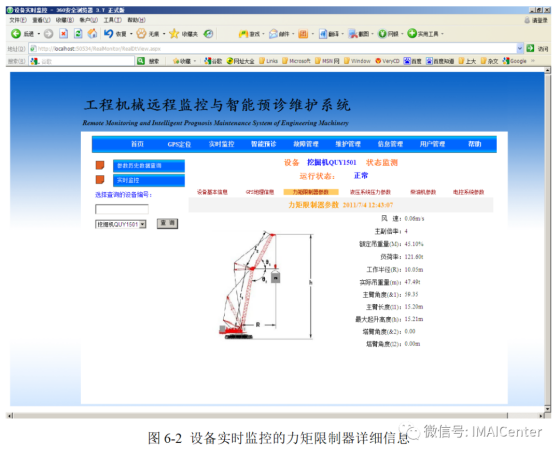Click the green search magnifier icon
The width and height of the screenshot is (560, 456).
[x=141, y=61]
